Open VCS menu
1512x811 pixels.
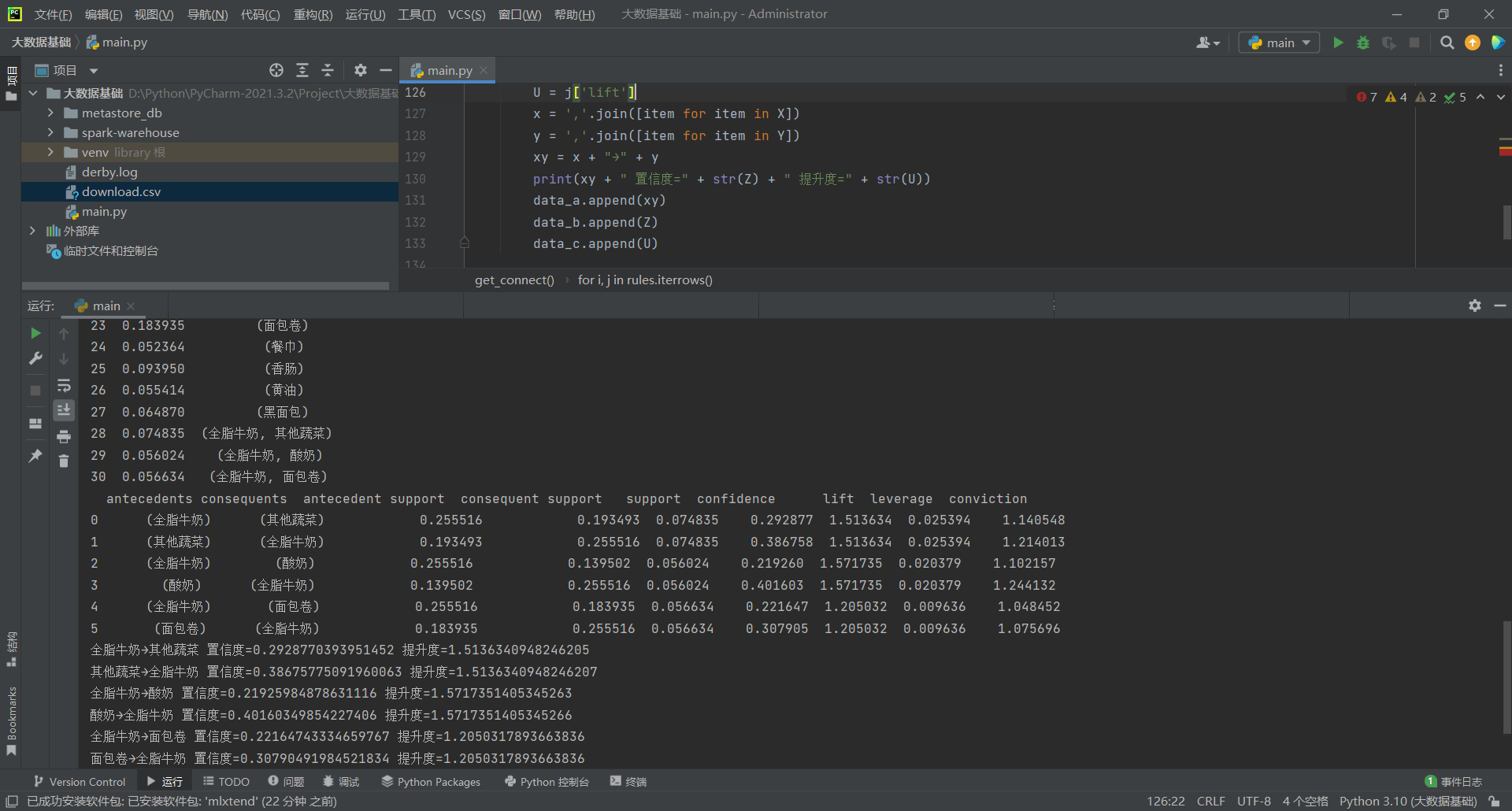(x=466, y=14)
